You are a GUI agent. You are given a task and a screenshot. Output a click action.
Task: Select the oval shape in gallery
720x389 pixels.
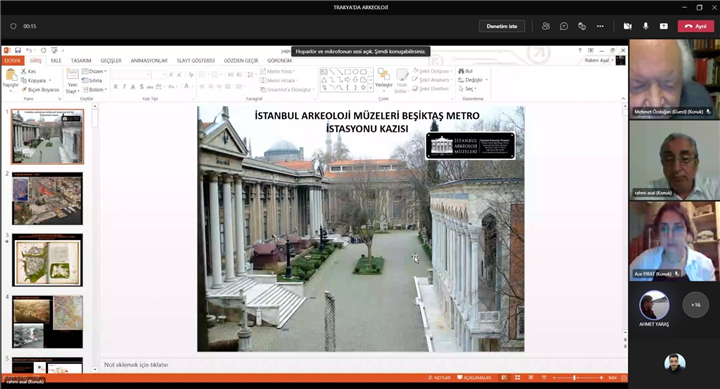tap(355, 72)
